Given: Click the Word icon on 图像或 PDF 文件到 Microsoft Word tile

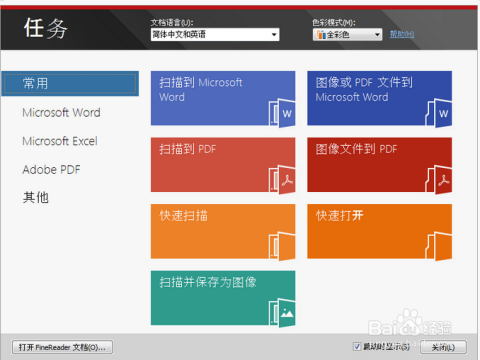Looking at the screenshot, I should point(439,113).
